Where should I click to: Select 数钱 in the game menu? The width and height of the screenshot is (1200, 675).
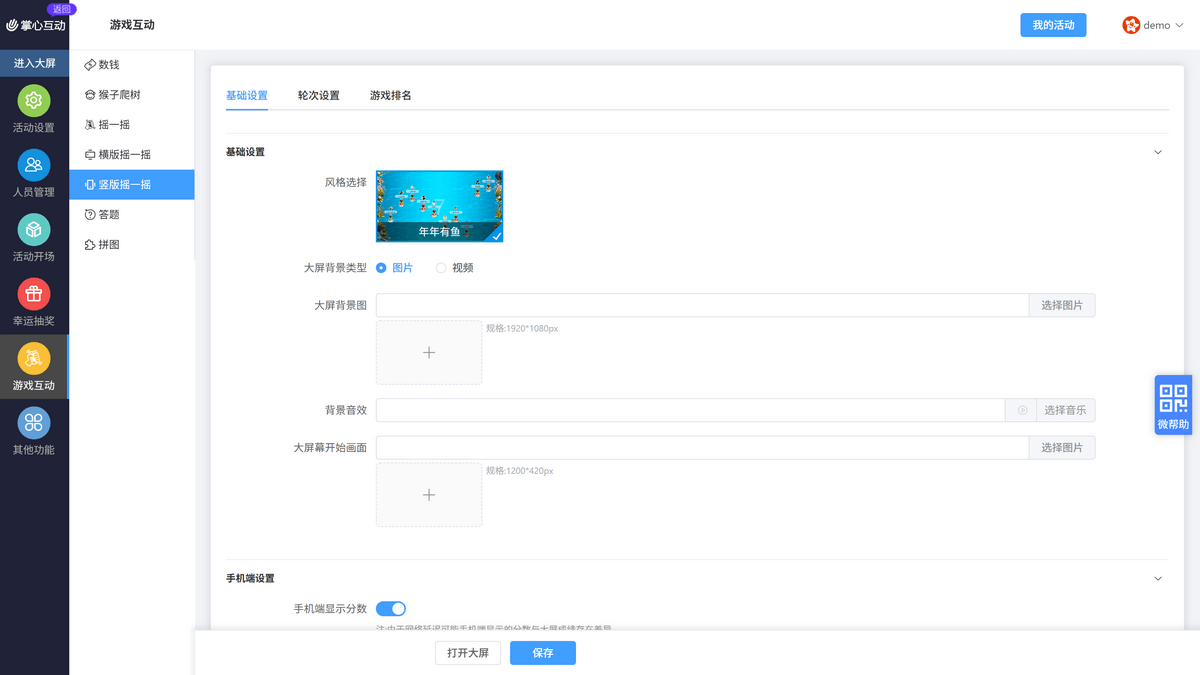point(132,64)
